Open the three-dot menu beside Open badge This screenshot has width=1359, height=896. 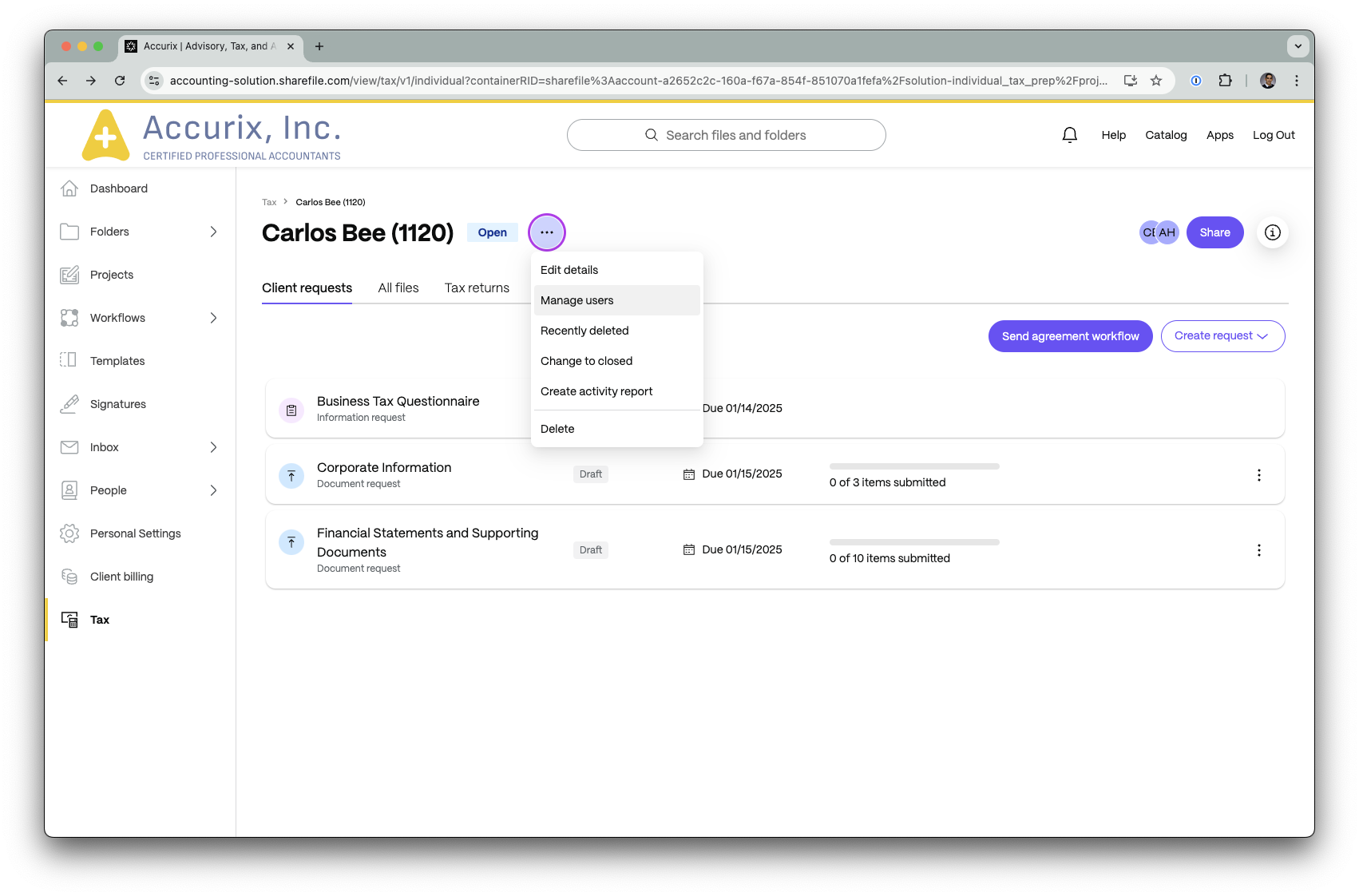coord(547,232)
